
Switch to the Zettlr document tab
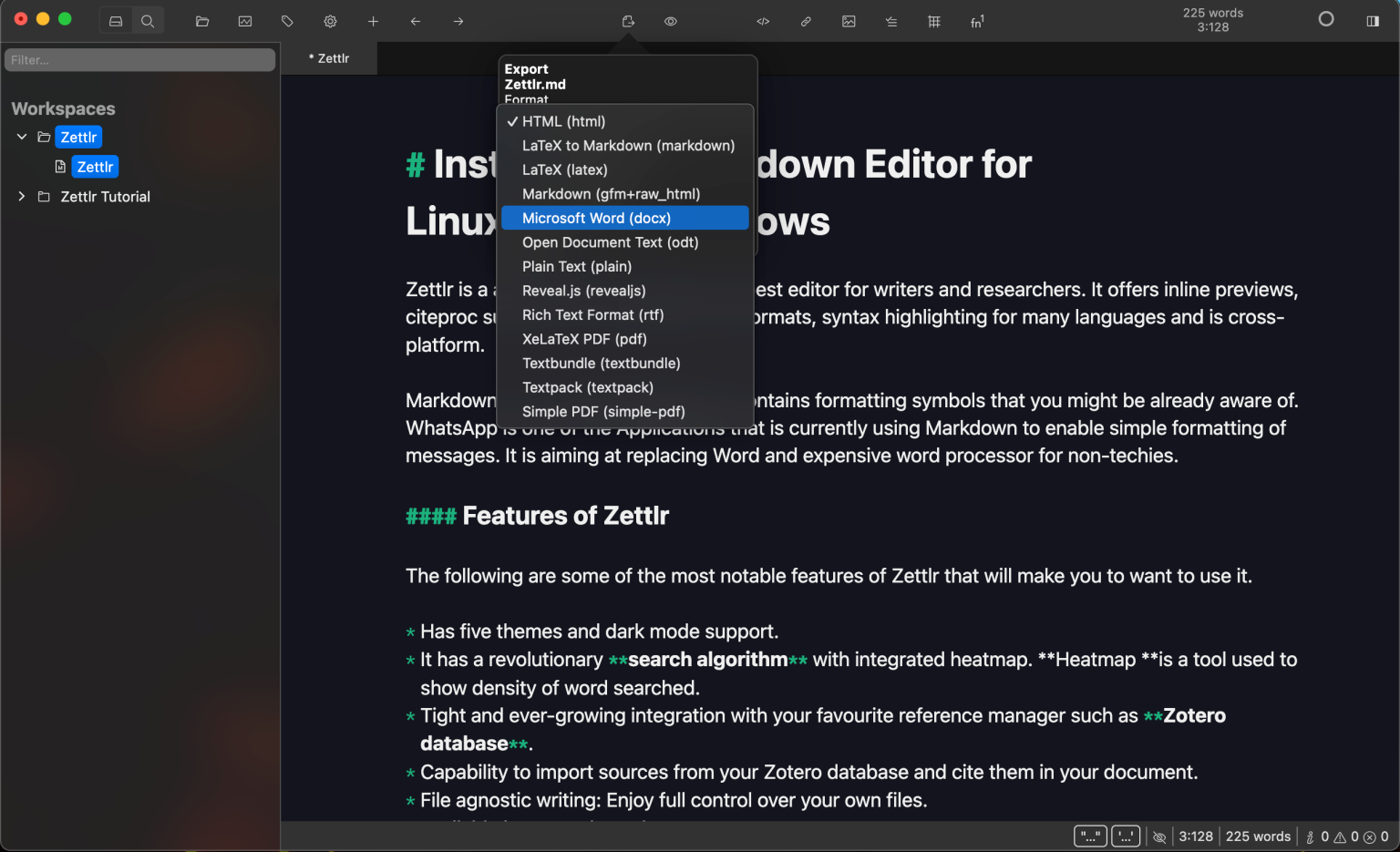point(329,57)
